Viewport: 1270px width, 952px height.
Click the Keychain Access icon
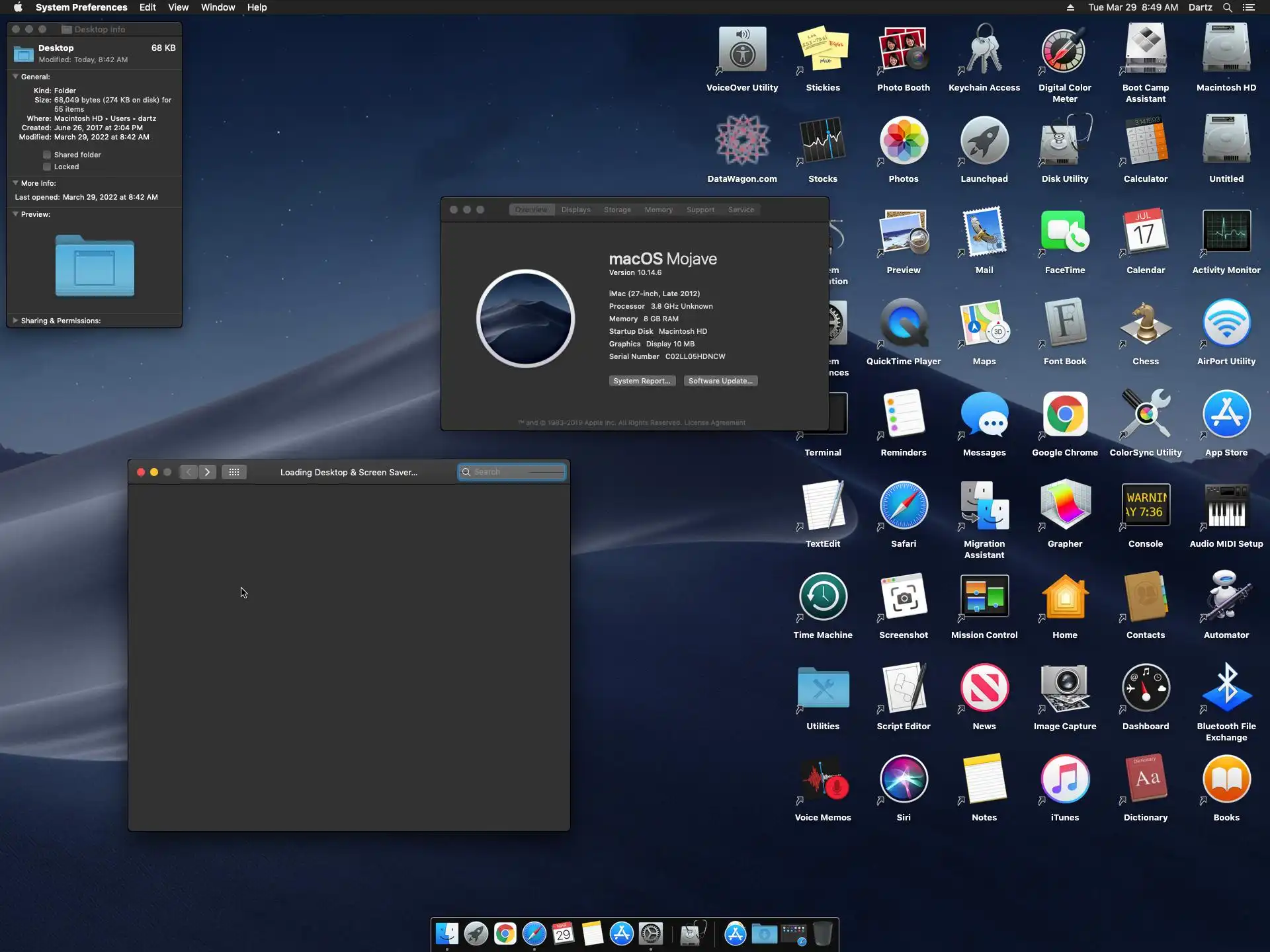984,50
